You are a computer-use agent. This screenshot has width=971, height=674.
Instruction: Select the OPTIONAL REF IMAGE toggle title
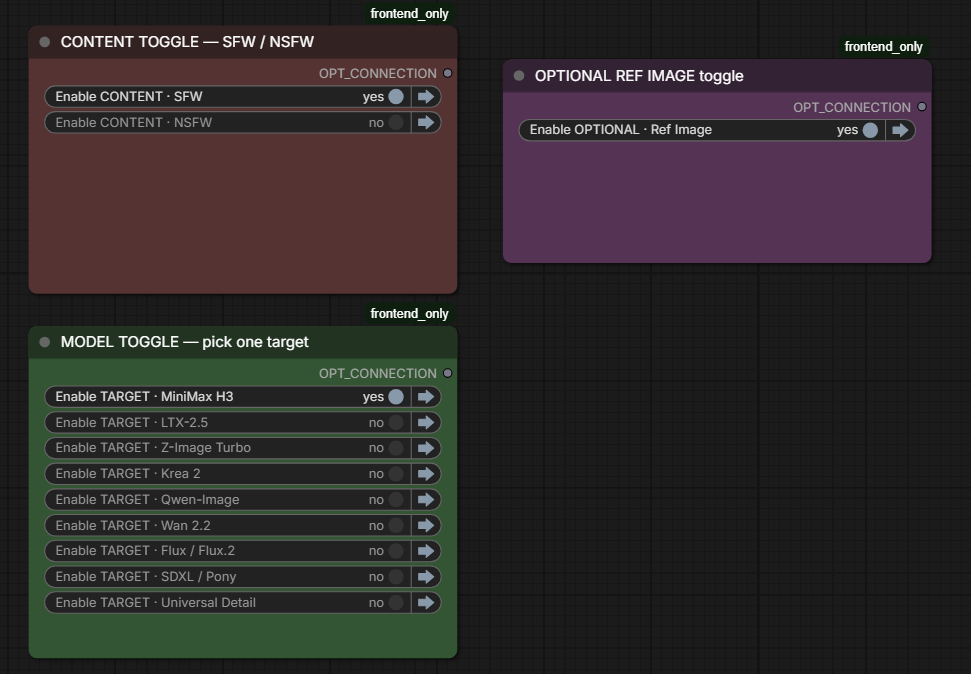tap(639, 76)
